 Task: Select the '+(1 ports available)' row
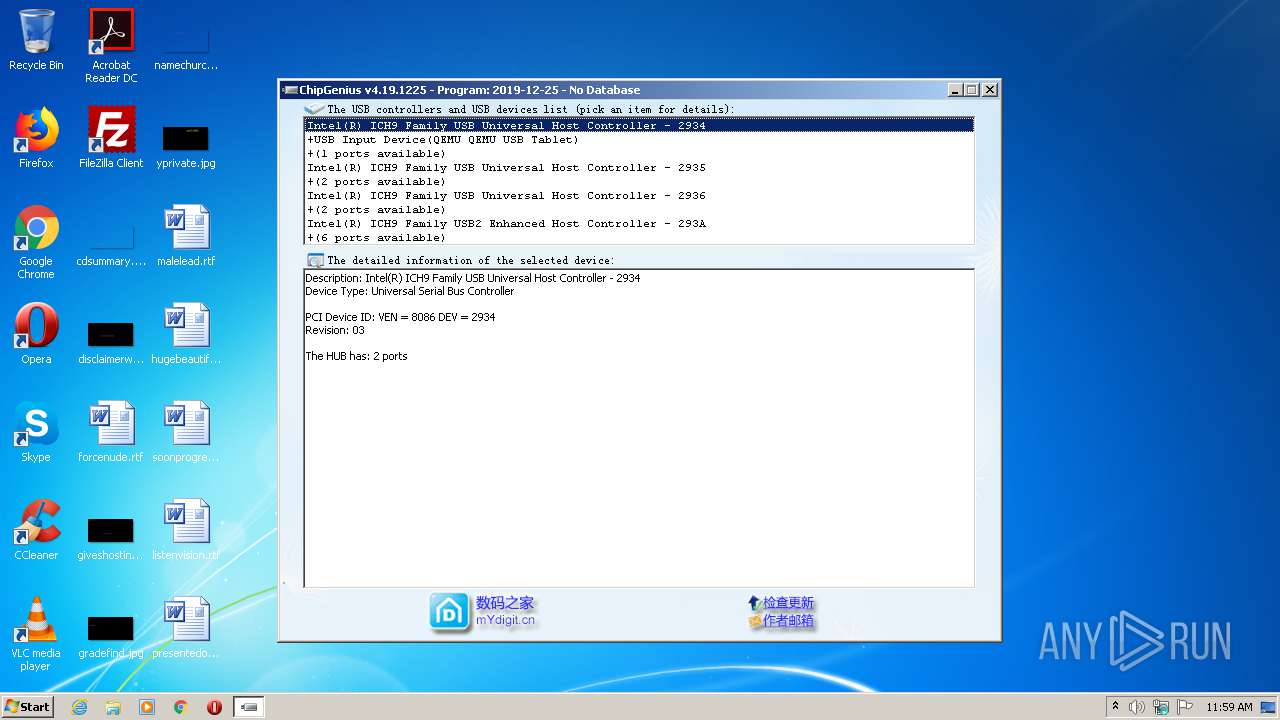[639, 153]
